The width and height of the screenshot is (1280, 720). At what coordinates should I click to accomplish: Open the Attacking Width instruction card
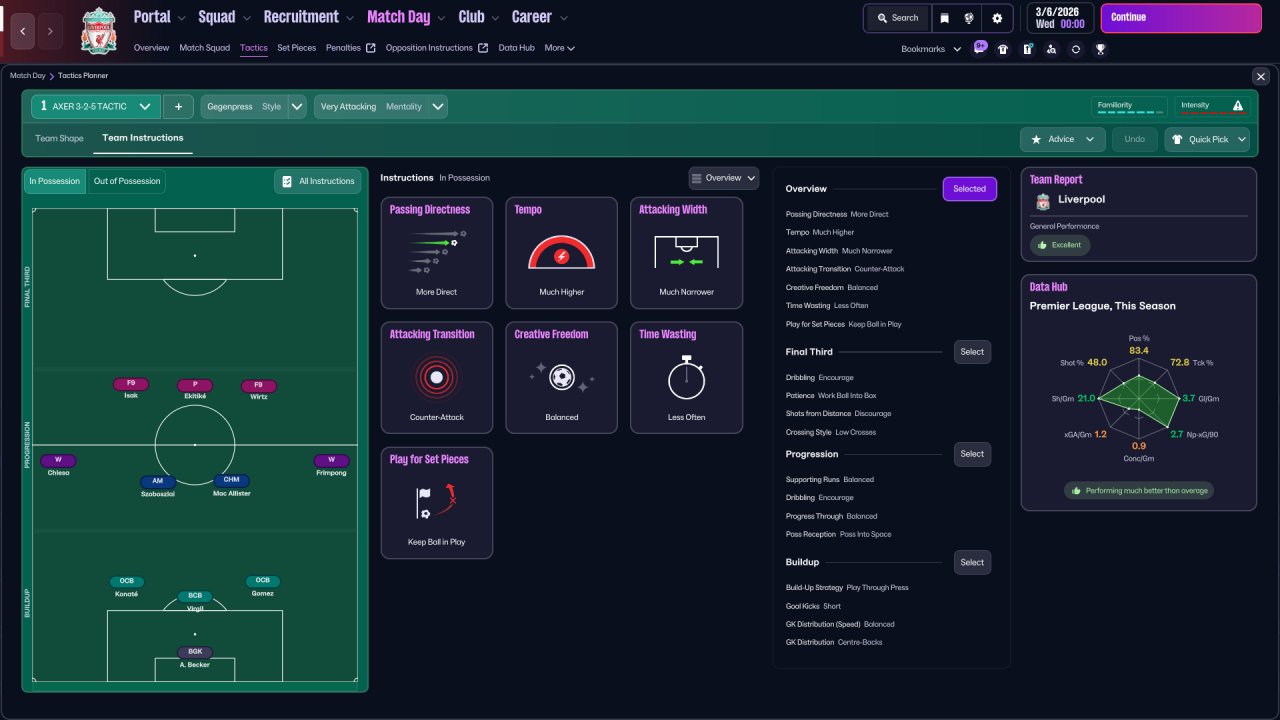point(687,253)
